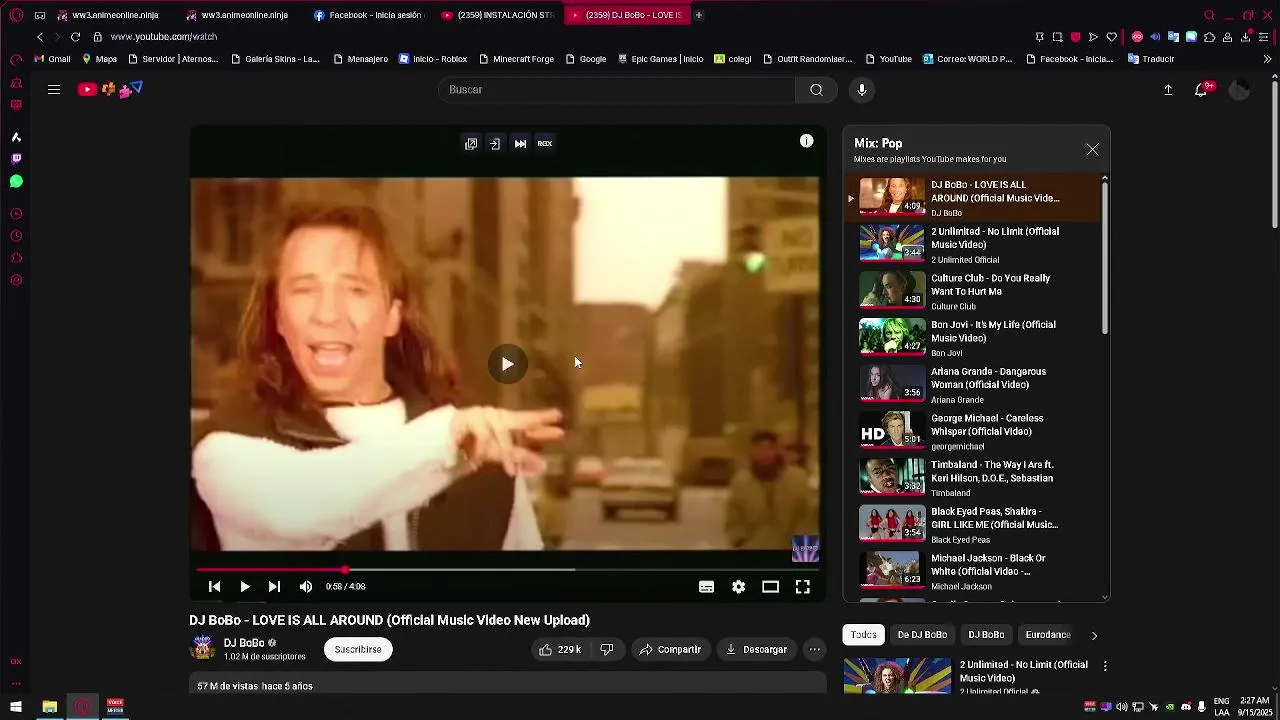Go to the YouTube home logo

click(110, 90)
